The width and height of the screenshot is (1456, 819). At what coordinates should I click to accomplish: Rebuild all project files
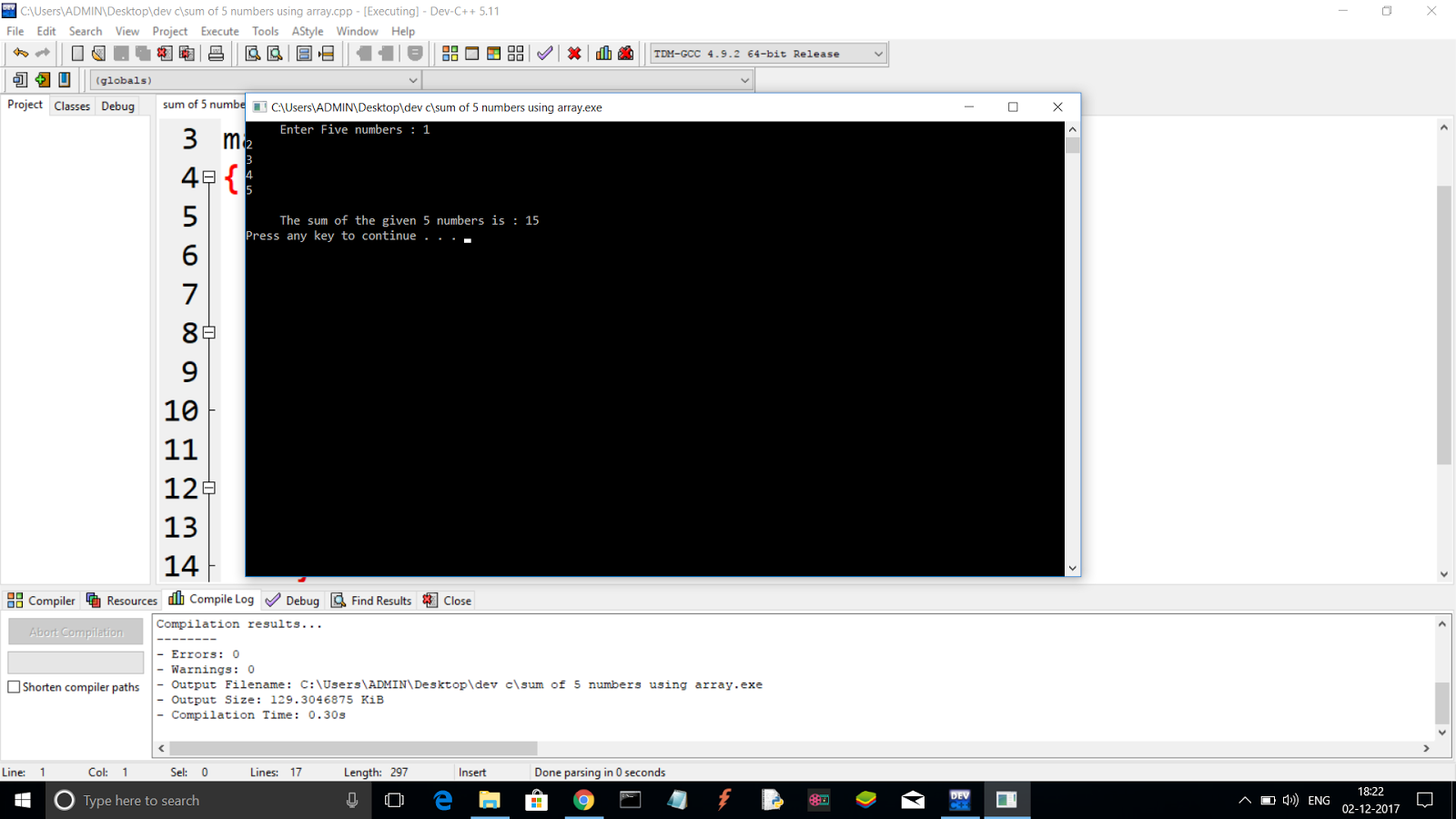click(x=515, y=53)
